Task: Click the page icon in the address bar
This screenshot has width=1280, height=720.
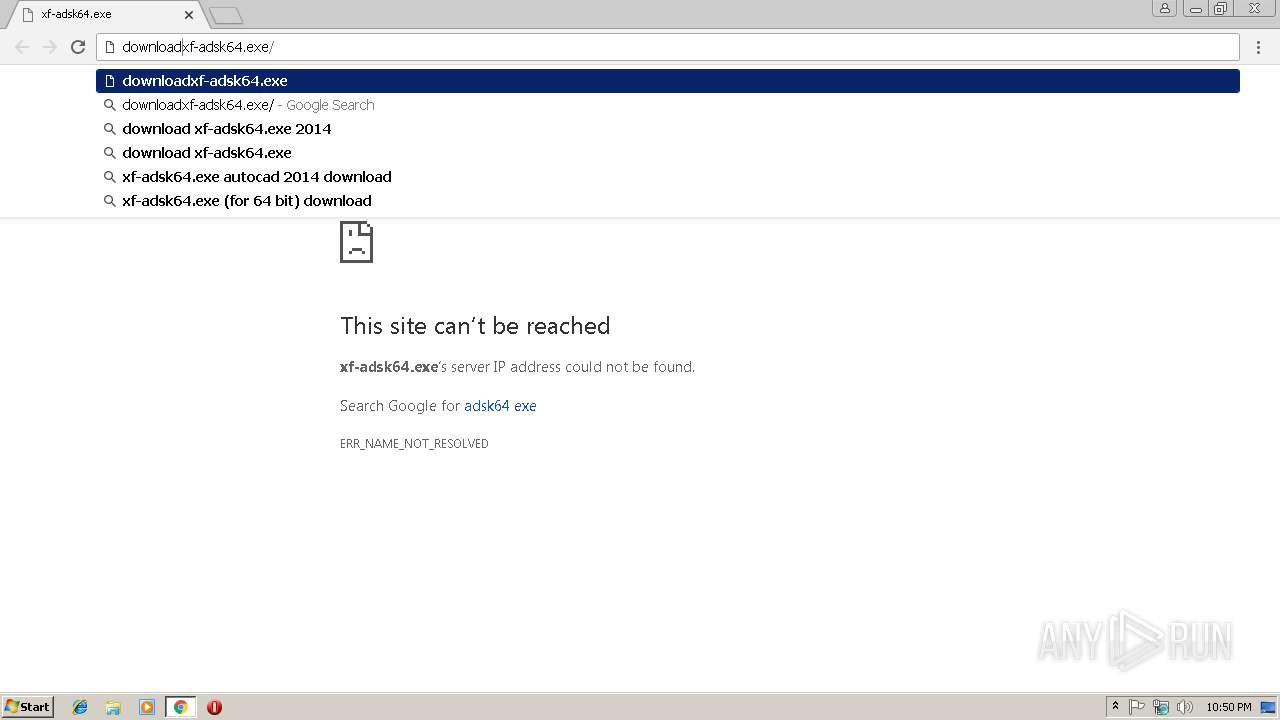Action: coord(110,47)
